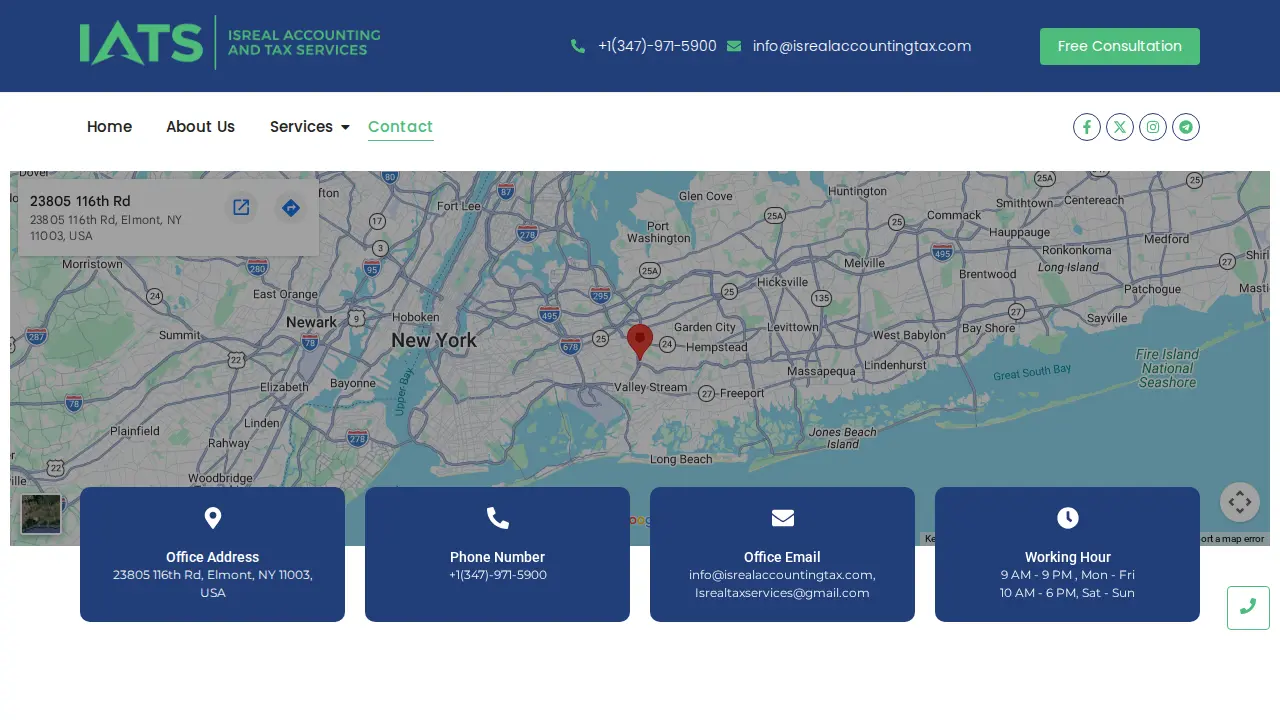Select the Services menu item
1280x720 pixels.
click(301, 127)
